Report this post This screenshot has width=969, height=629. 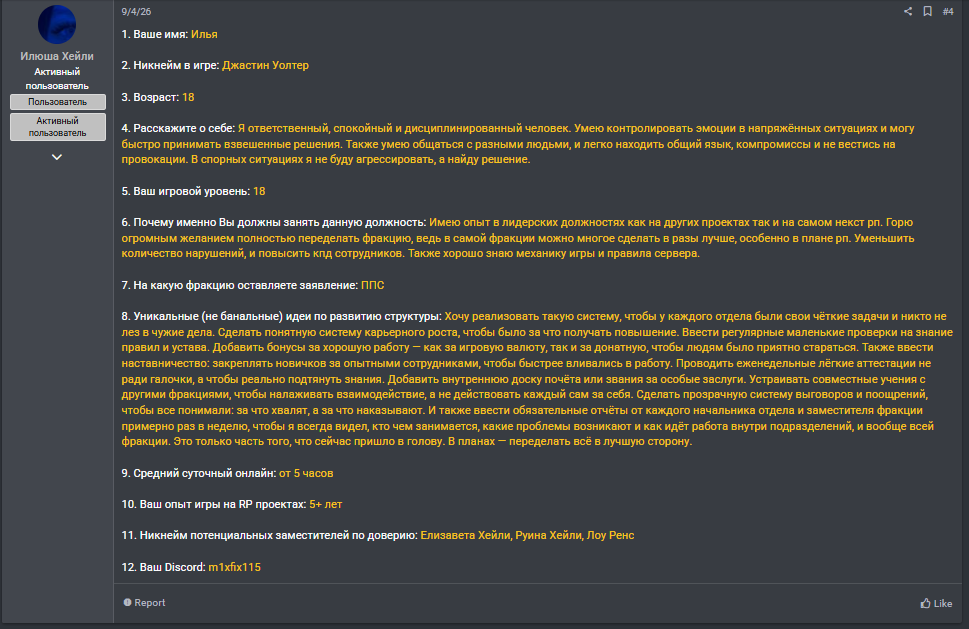(x=144, y=603)
